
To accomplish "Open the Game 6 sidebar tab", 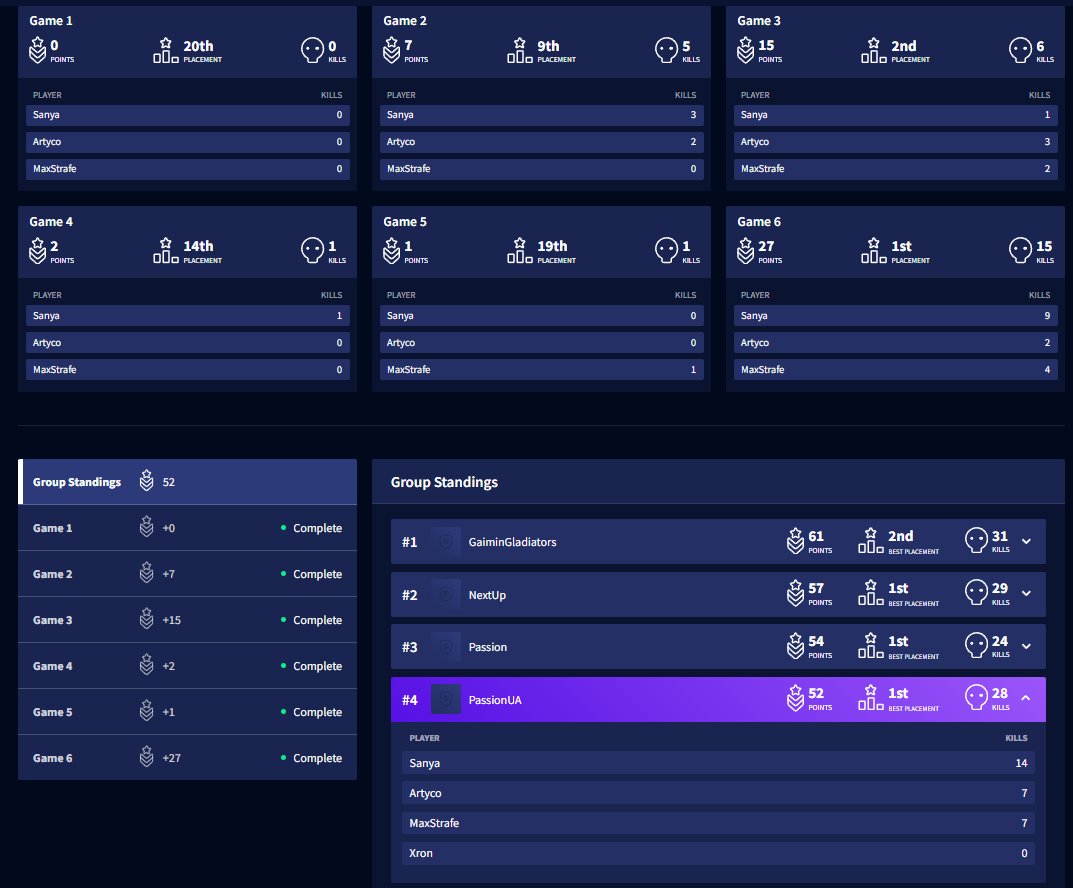I will [x=188, y=757].
